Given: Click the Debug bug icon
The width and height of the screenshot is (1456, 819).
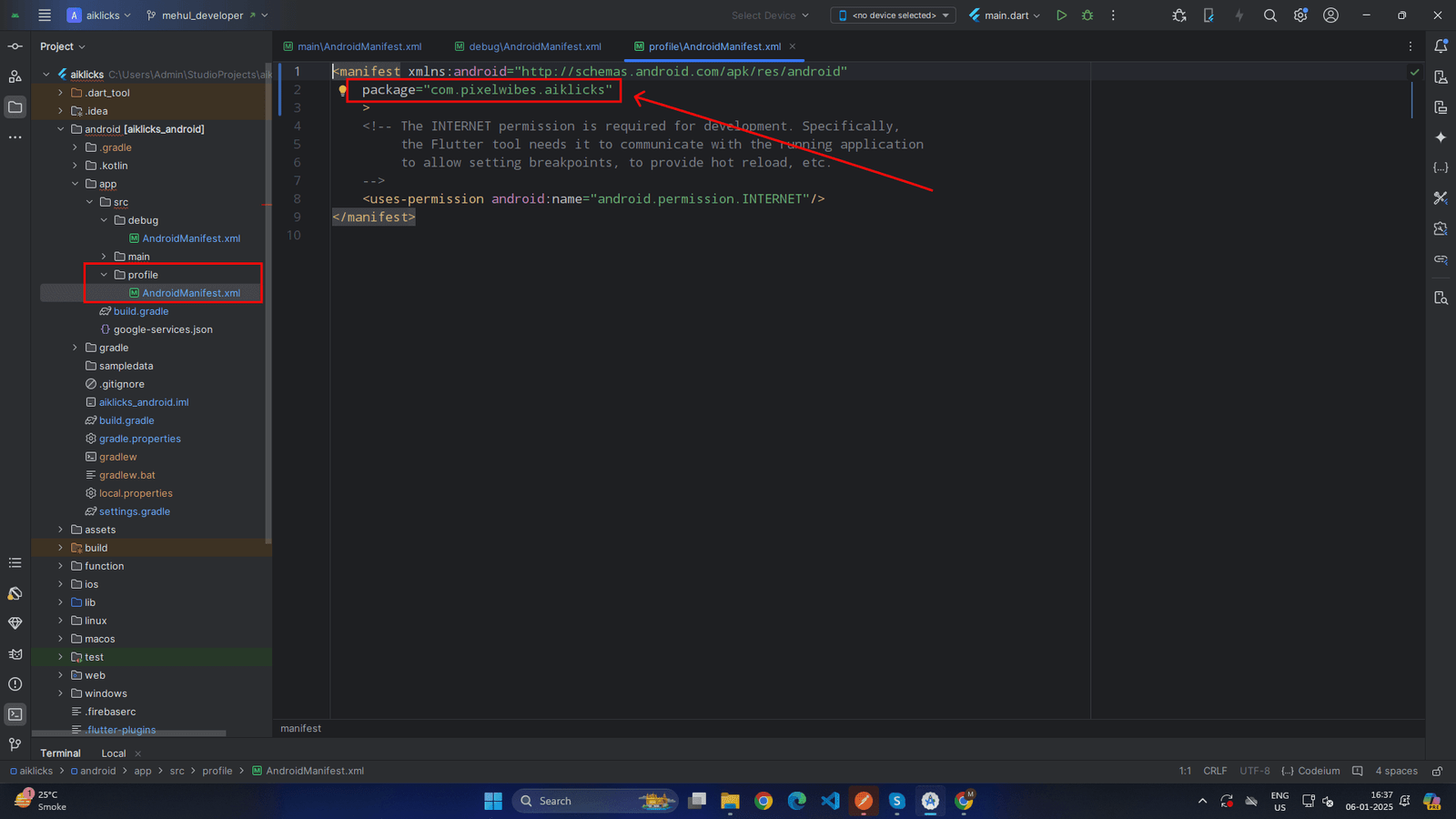Looking at the screenshot, I should [1087, 15].
